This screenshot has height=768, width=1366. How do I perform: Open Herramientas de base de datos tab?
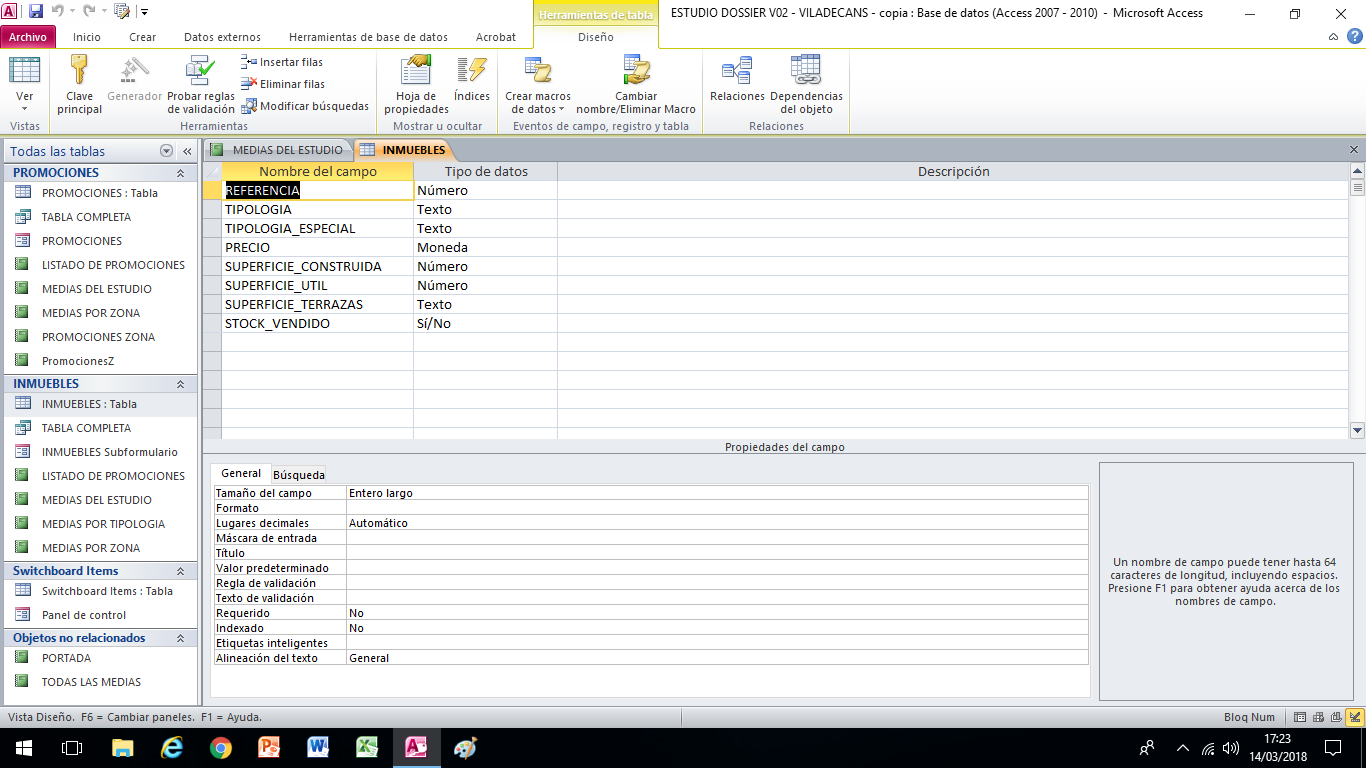tap(368, 37)
